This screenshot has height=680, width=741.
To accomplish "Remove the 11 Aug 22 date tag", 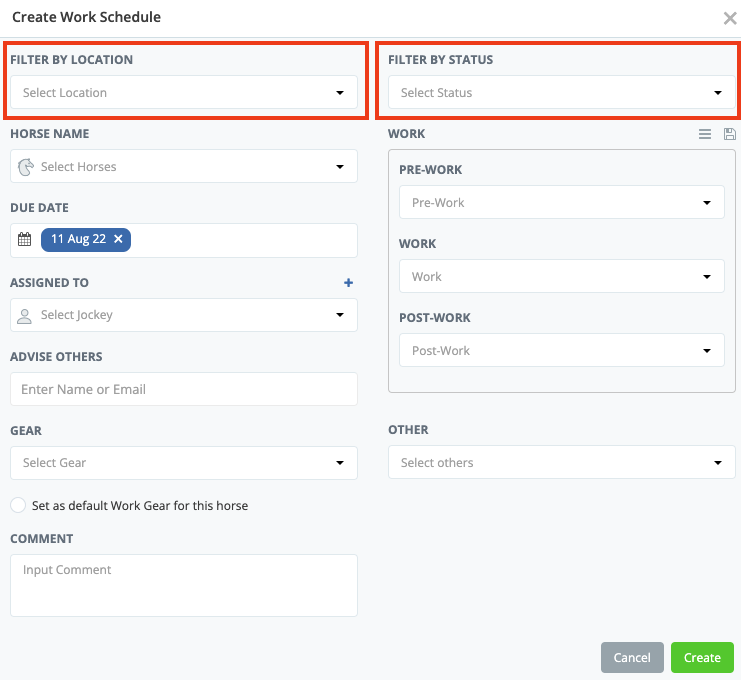I will 118,240.
